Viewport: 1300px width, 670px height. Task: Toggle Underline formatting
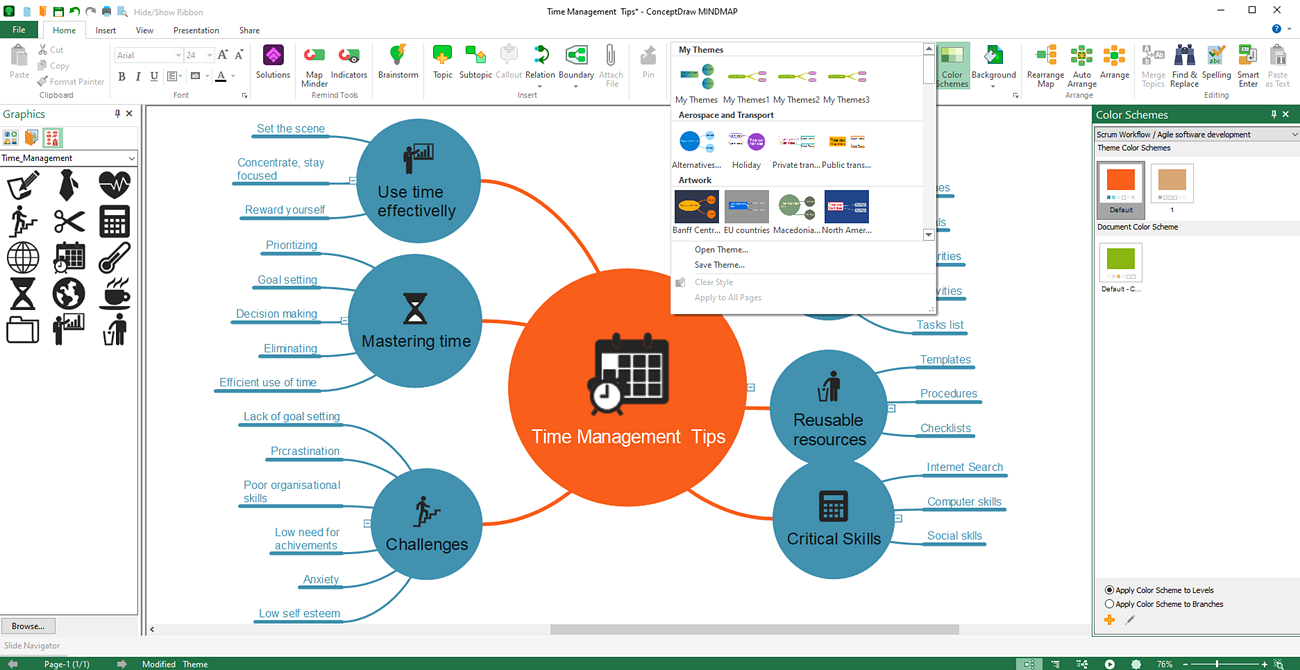[x=154, y=76]
